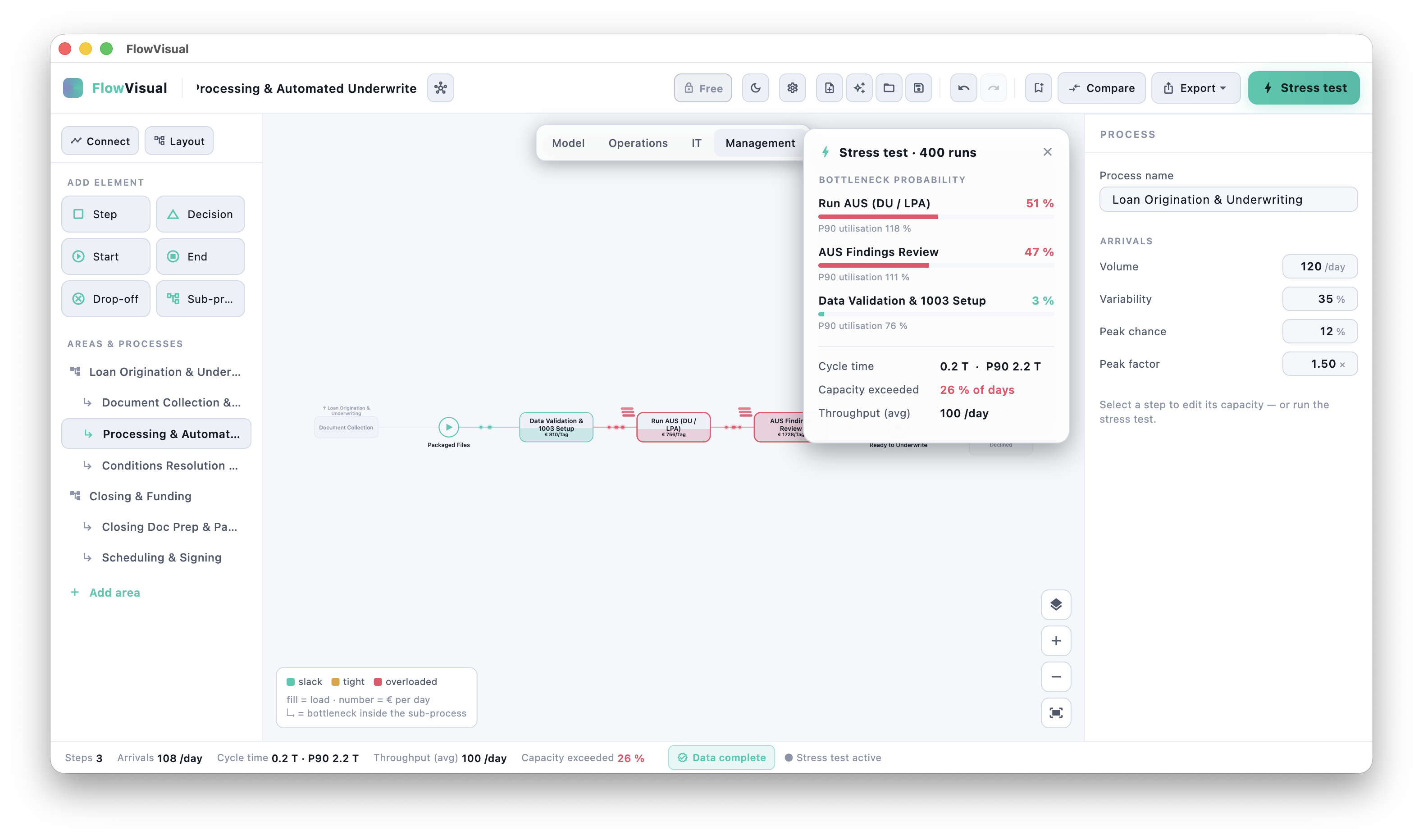Select the Packaged Files start node
This screenshot has height=840, width=1423.
coord(449,427)
